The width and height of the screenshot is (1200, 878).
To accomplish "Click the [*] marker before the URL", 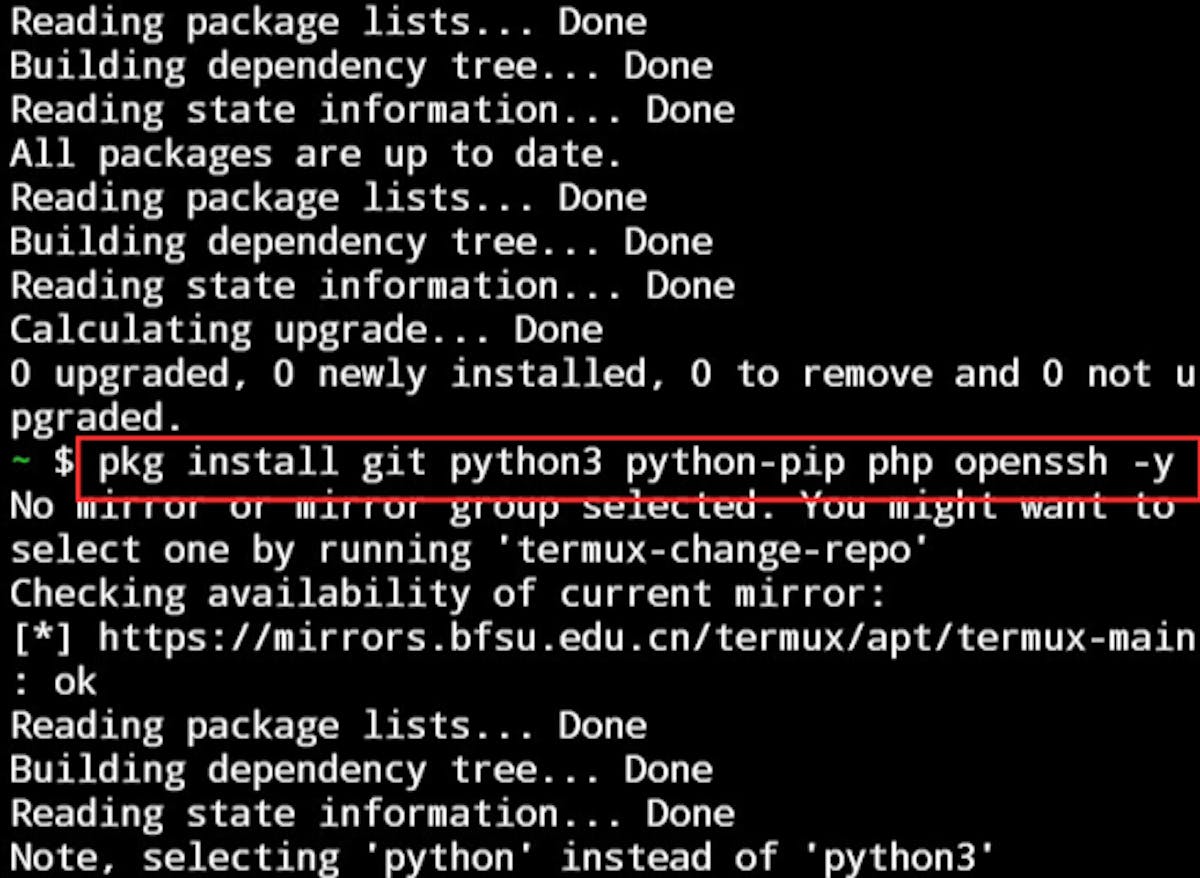I will (41, 638).
